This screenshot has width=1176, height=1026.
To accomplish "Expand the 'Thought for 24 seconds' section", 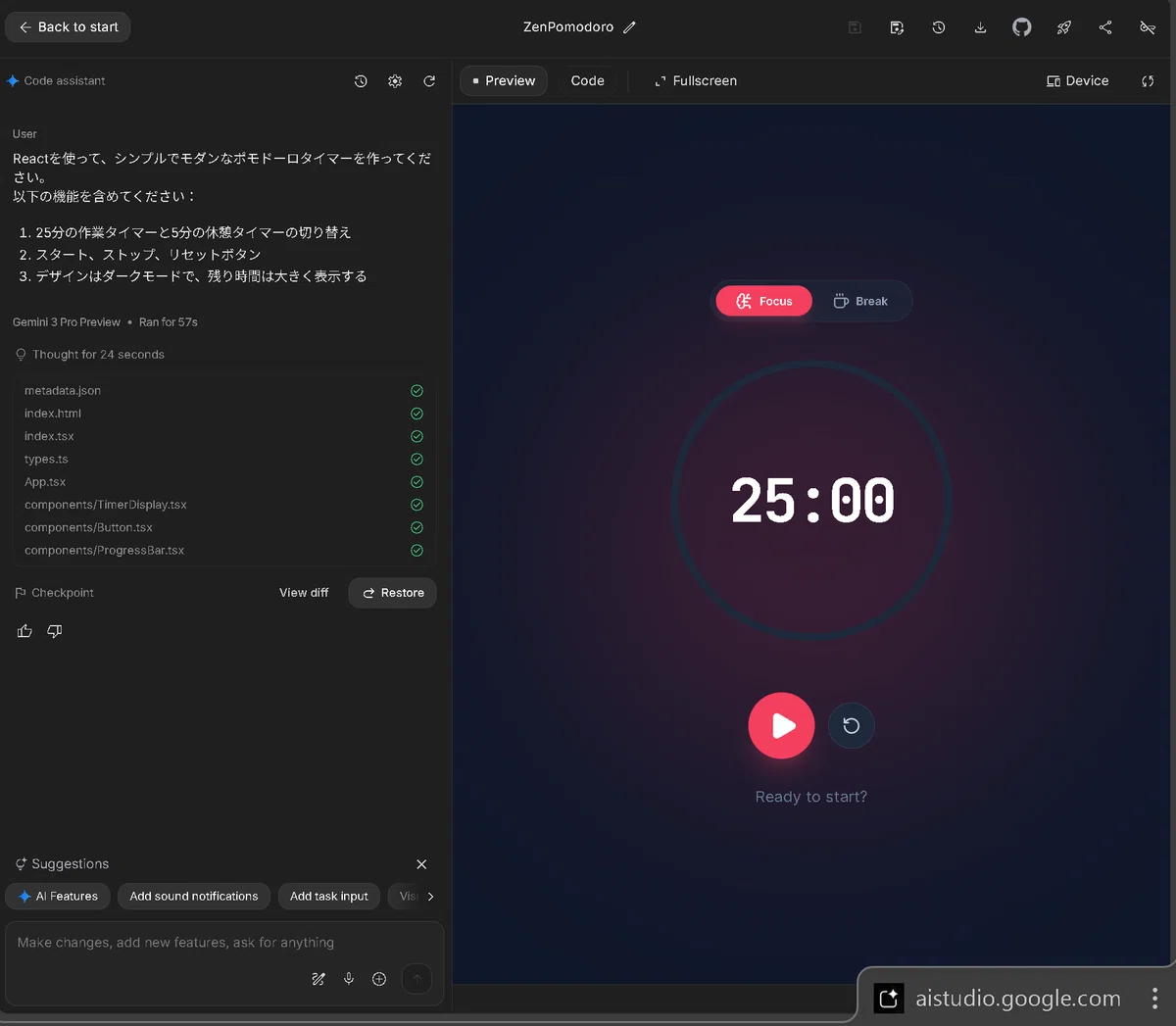I will [x=90, y=355].
